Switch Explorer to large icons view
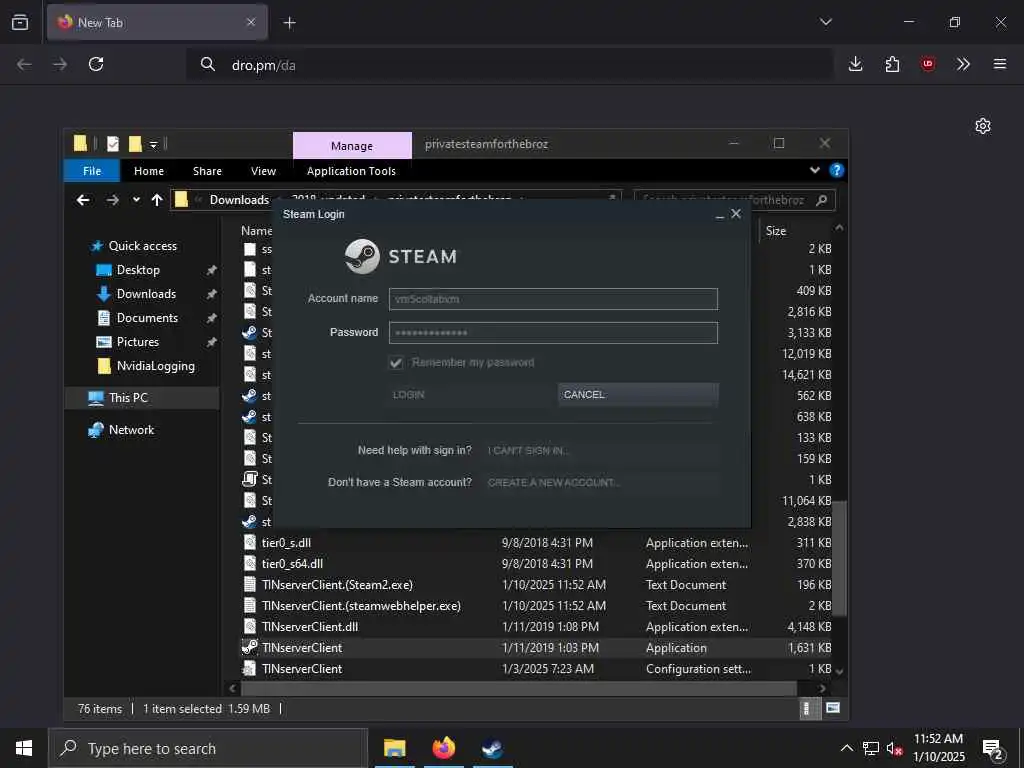Viewport: 1024px width, 768px height. (833, 708)
